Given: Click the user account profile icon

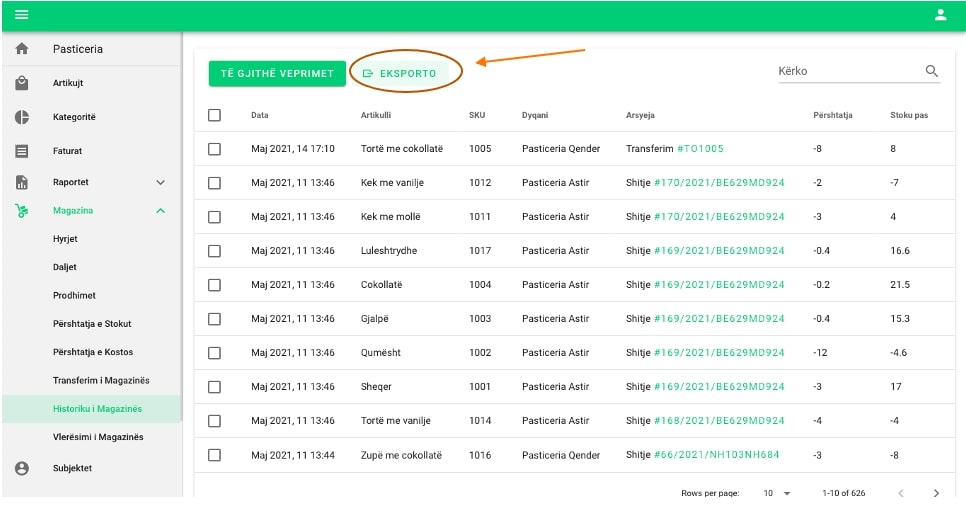Looking at the screenshot, I should [x=940, y=15].
